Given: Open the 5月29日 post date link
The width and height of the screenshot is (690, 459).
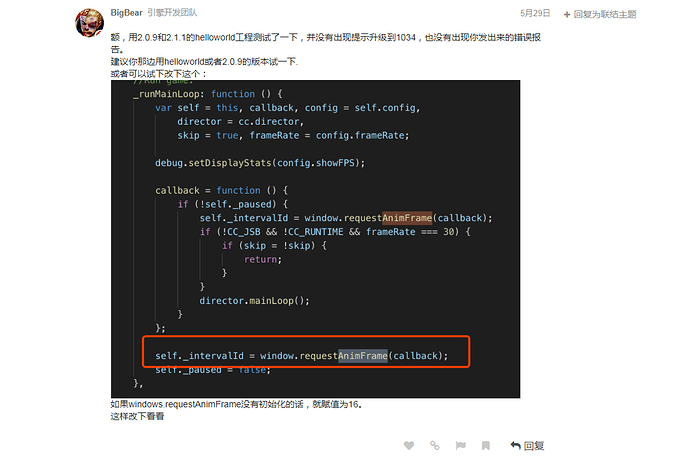Looking at the screenshot, I should pos(535,13).
